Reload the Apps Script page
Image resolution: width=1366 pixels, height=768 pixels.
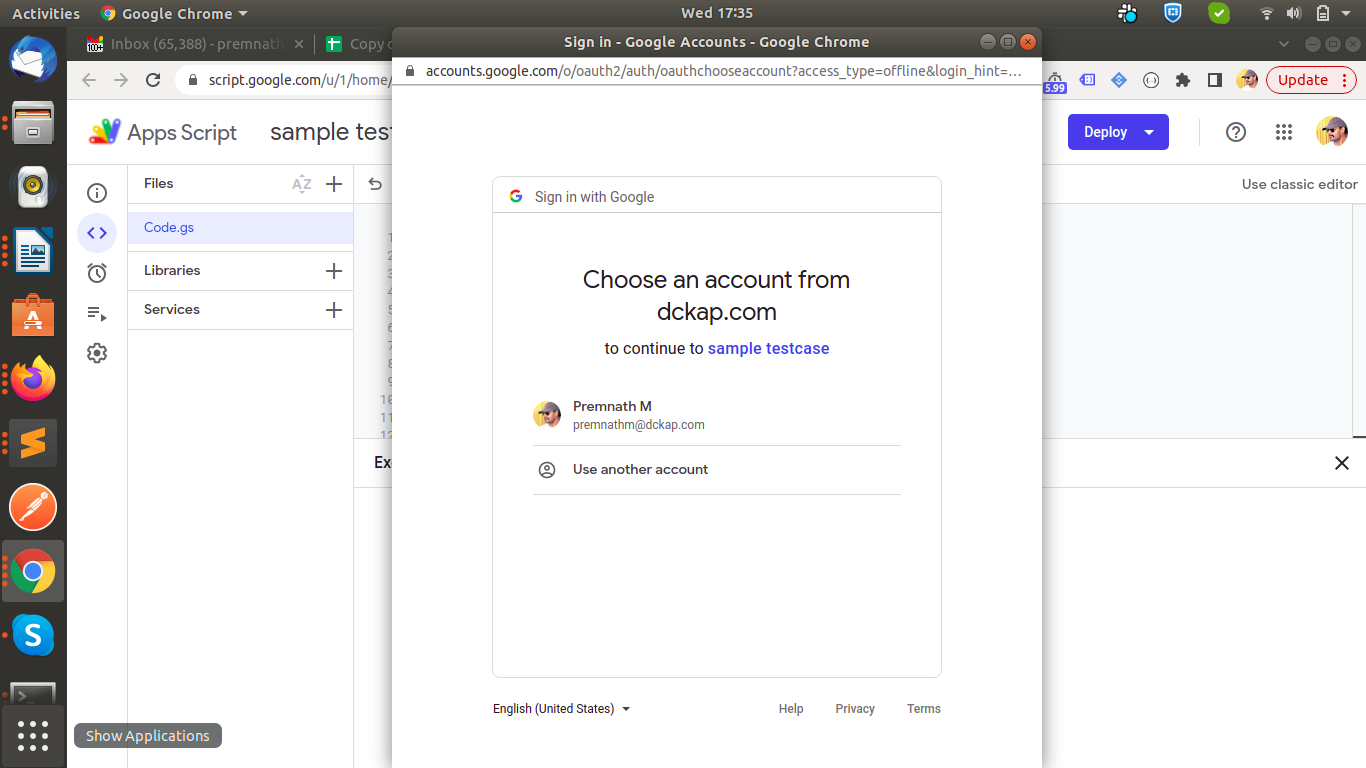pos(153,80)
